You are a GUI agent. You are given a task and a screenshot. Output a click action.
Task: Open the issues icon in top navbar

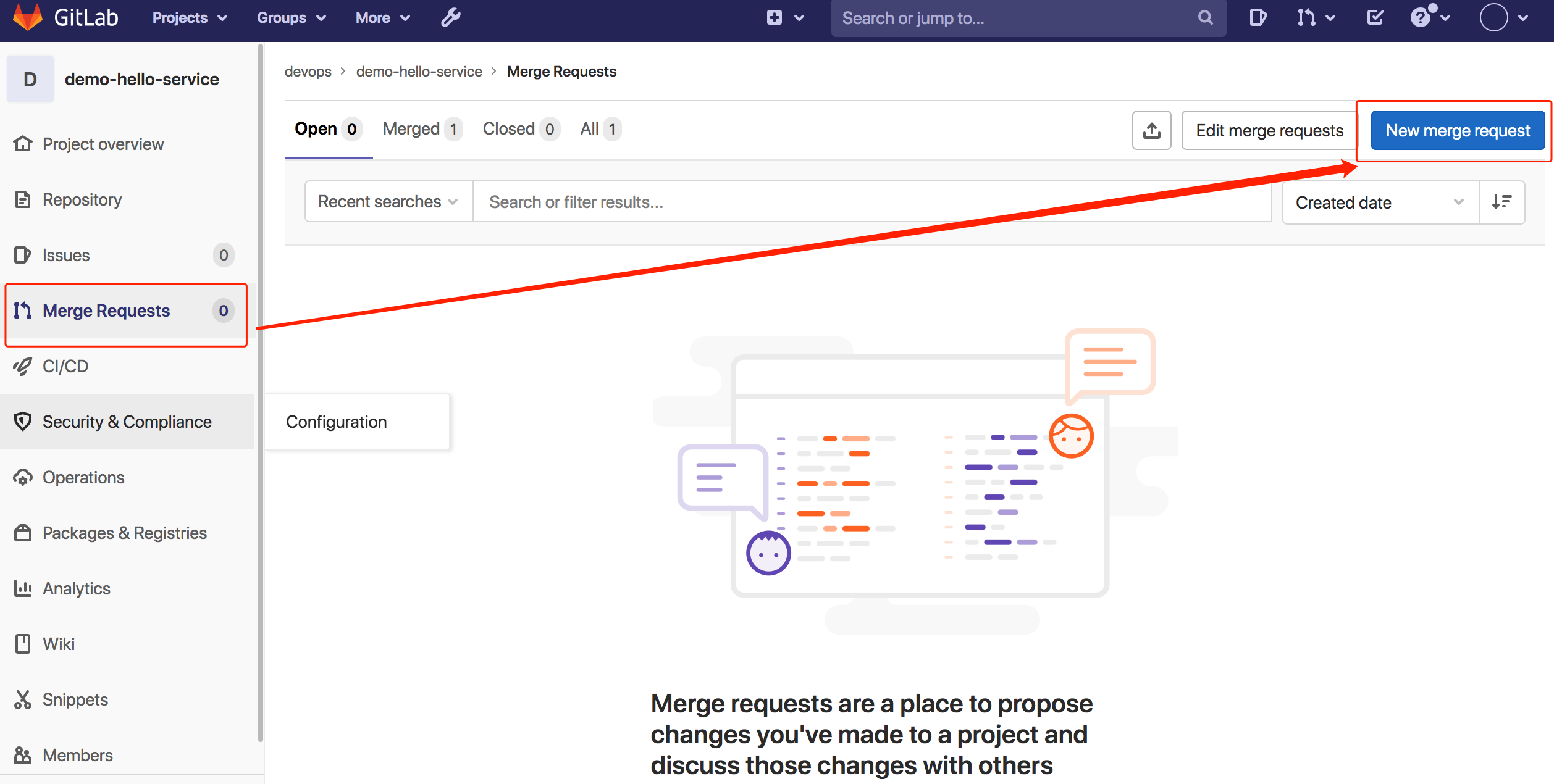click(x=1258, y=17)
